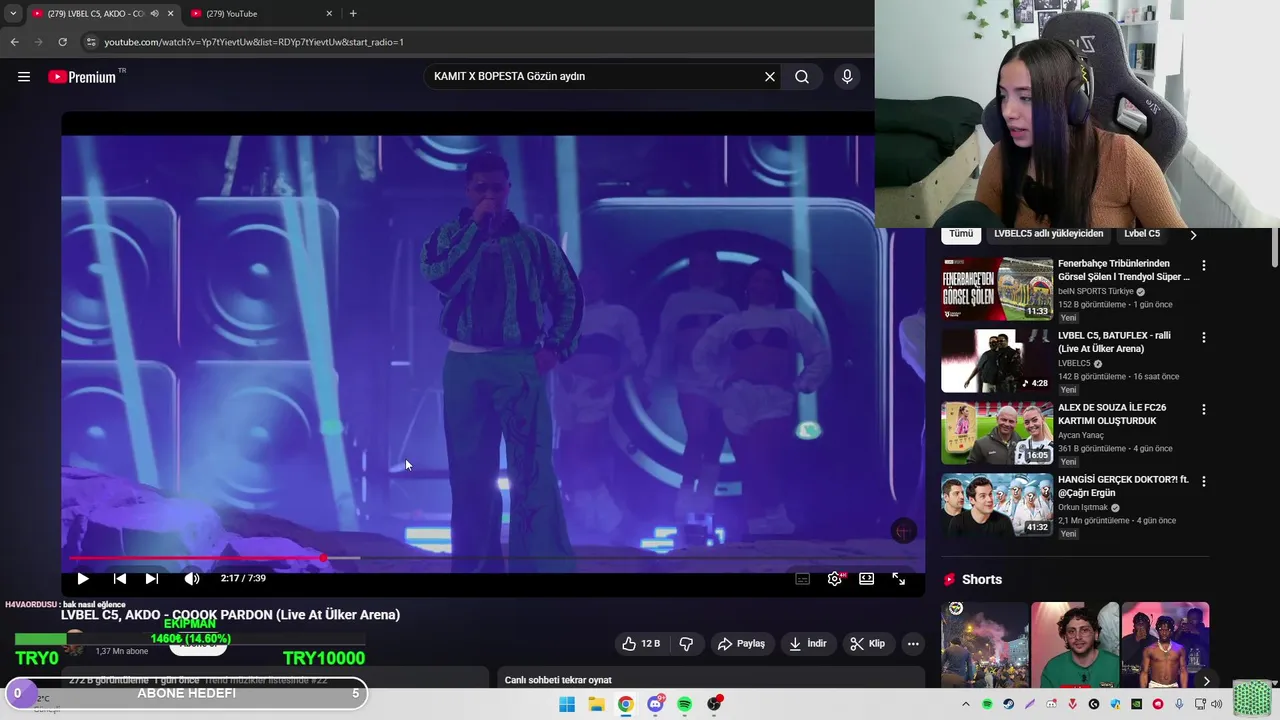Screen dimensions: 1280x720
Task: Open a new browser tab
Action: click(353, 14)
